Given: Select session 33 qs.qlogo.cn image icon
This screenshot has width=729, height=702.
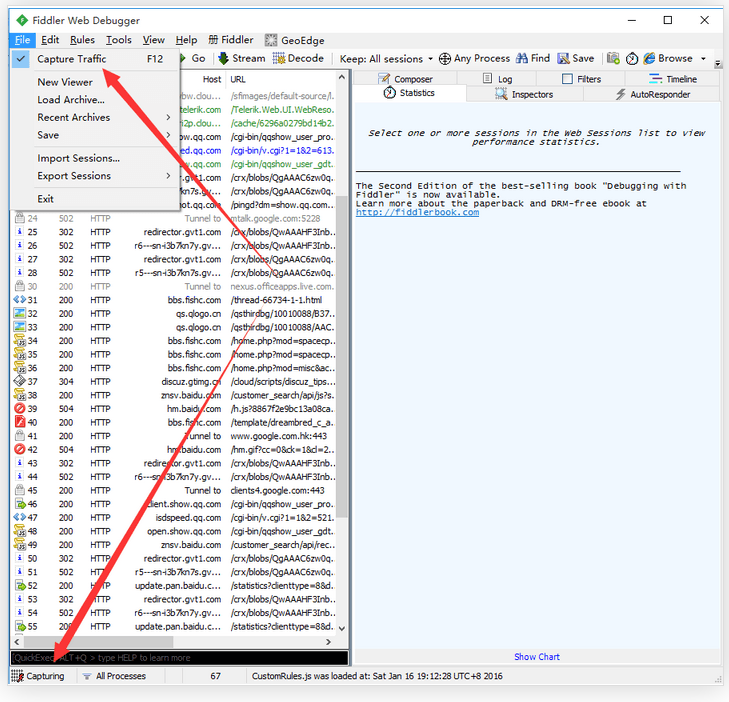Looking at the screenshot, I should tap(20, 326).
